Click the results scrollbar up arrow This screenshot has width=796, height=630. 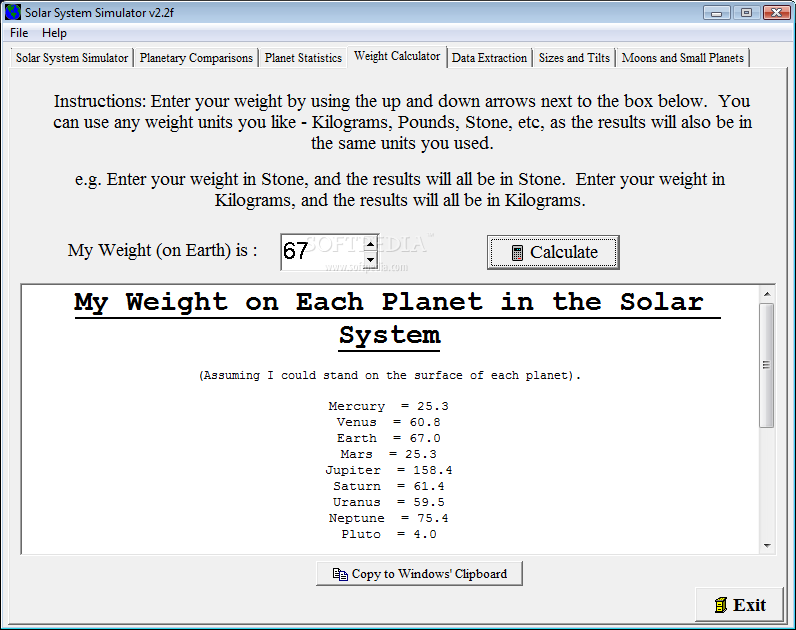click(767, 294)
